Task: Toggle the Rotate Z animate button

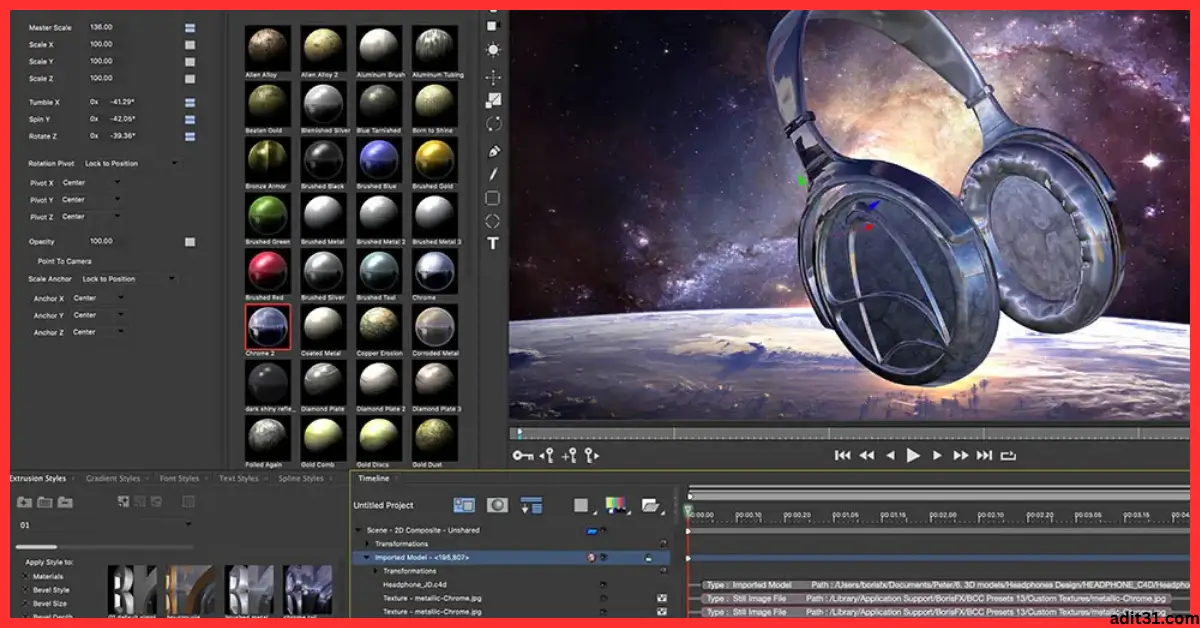Action: click(x=190, y=136)
